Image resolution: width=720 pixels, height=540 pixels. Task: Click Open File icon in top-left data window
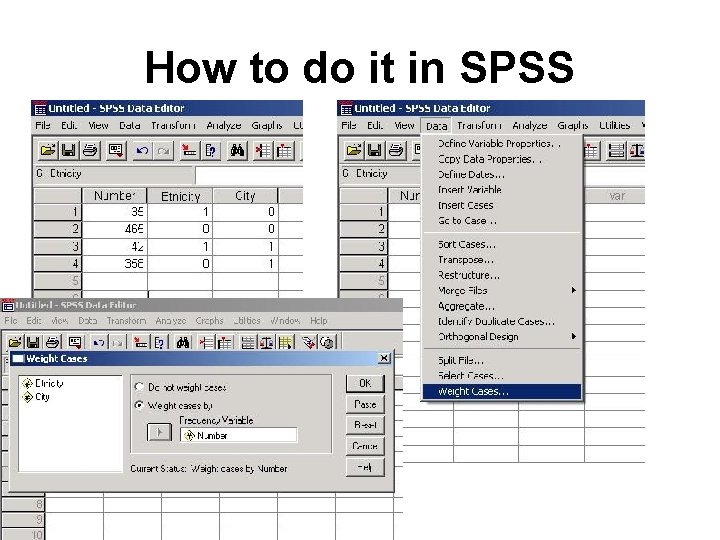click(x=48, y=151)
